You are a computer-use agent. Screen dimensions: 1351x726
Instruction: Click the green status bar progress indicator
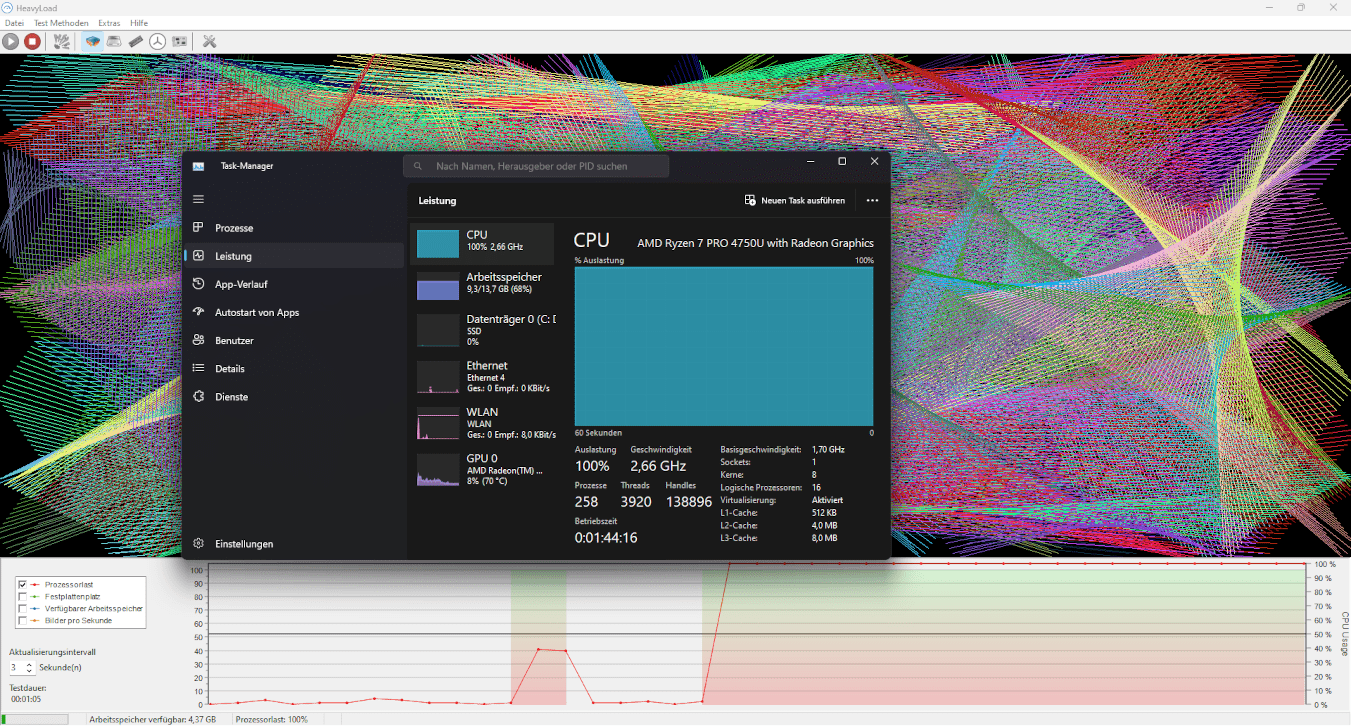click(35, 719)
